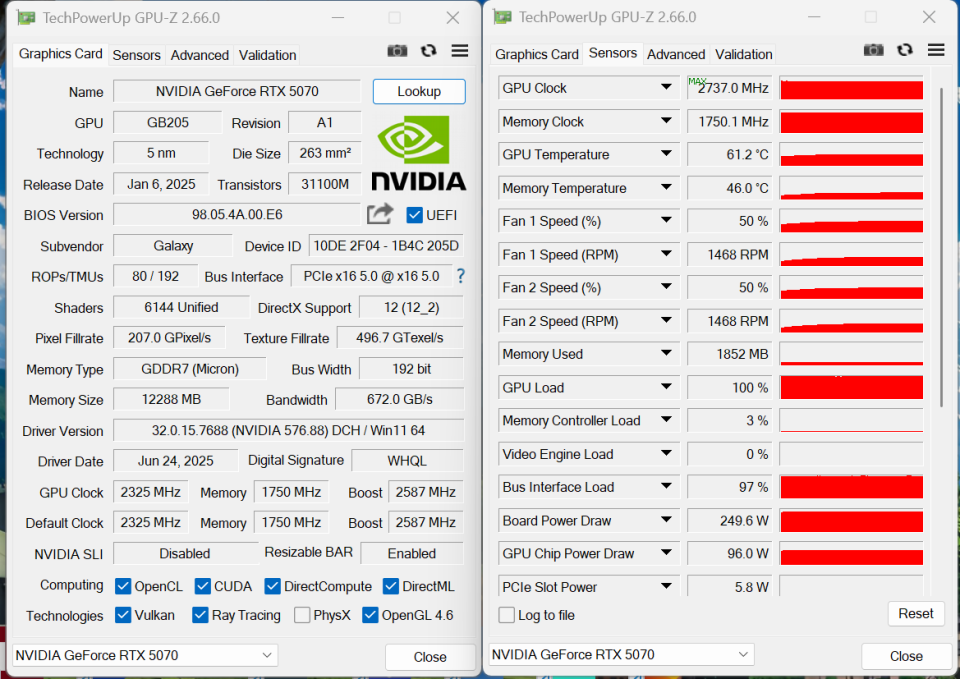Viewport: 960px width, 679px height.
Task: Open PCIe Slot Power dropdown
Action: (666, 587)
